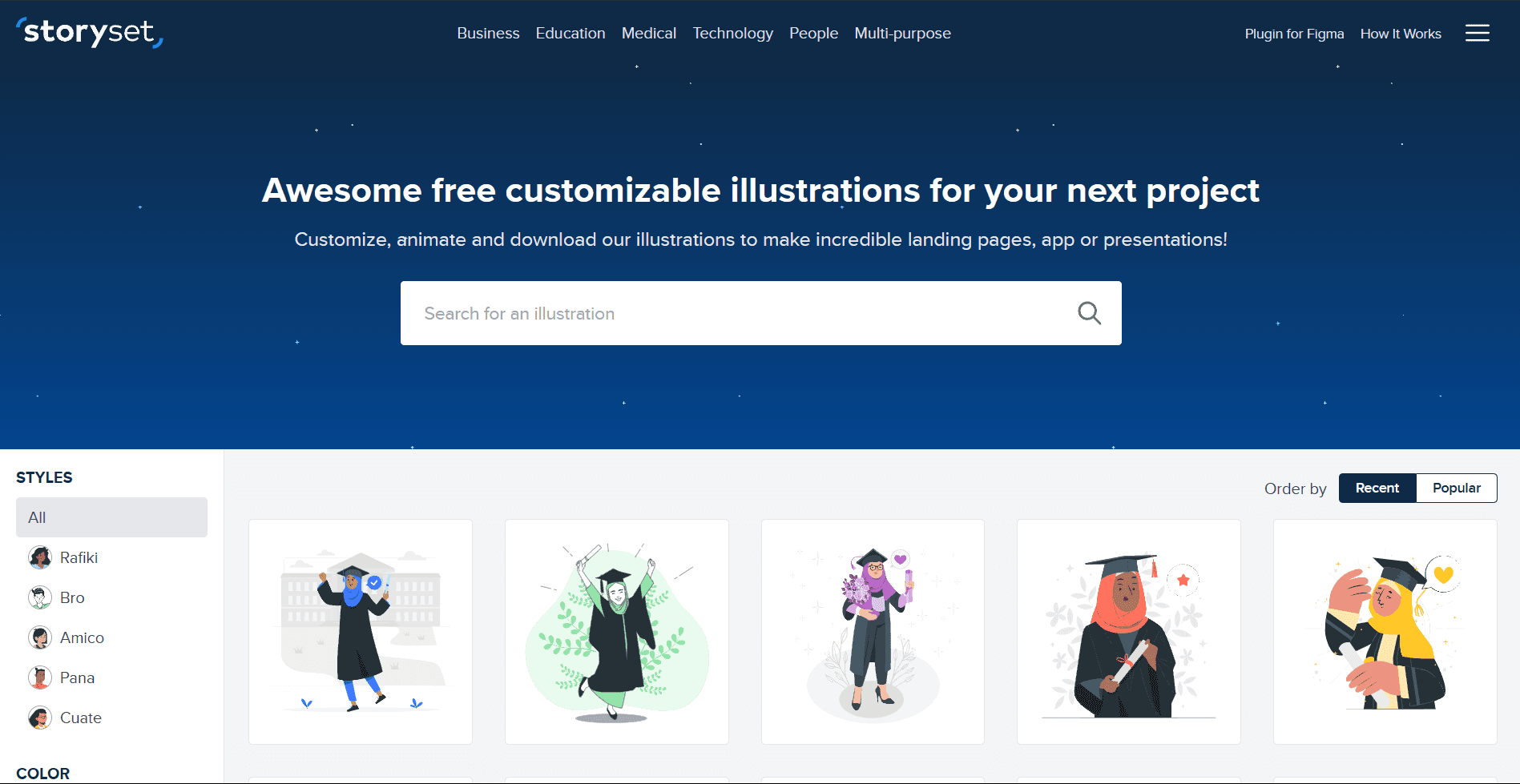Open the Business category

488,33
